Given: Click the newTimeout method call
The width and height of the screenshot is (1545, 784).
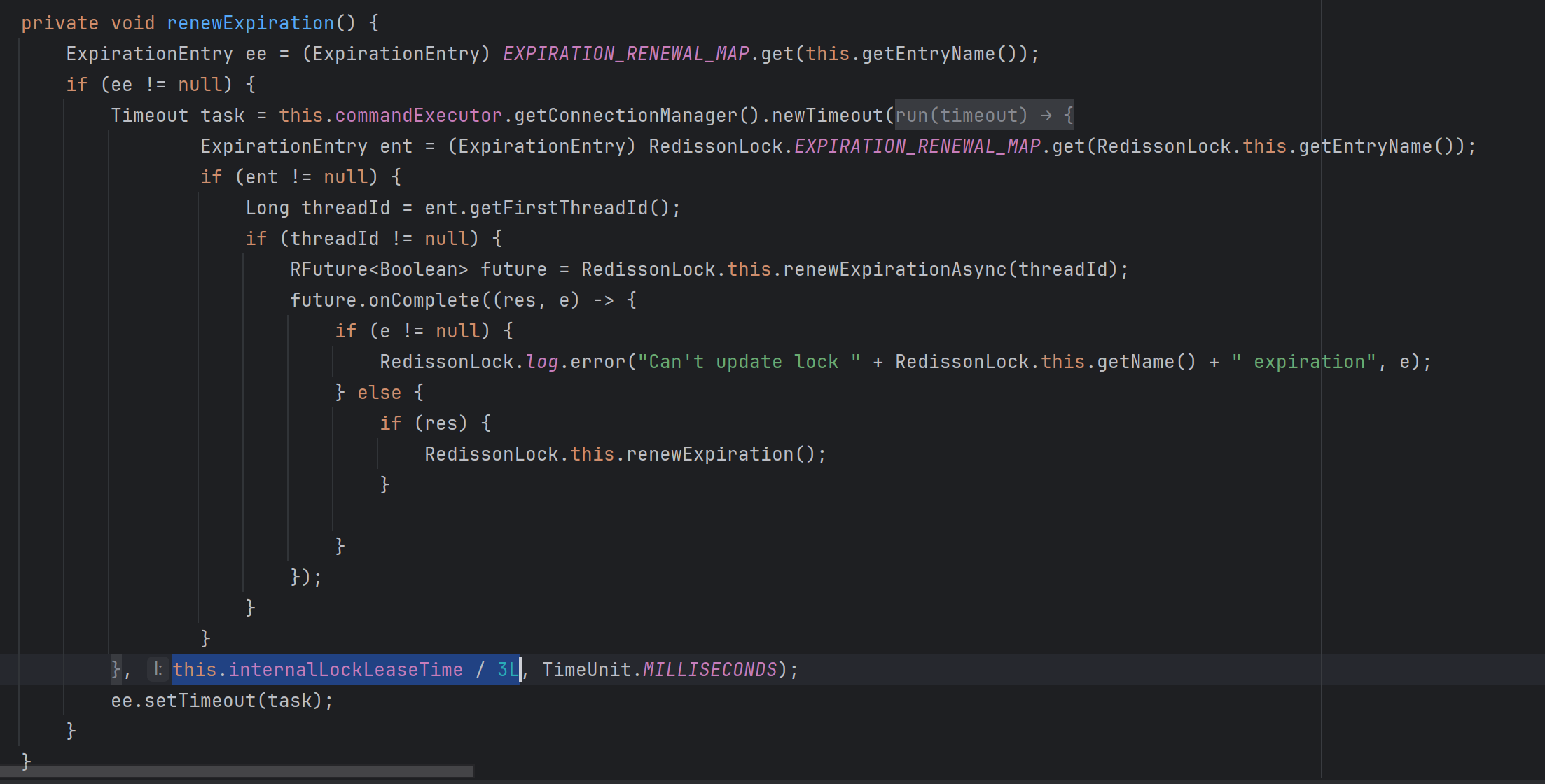Looking at the screenshot, I should coord(827,115).
